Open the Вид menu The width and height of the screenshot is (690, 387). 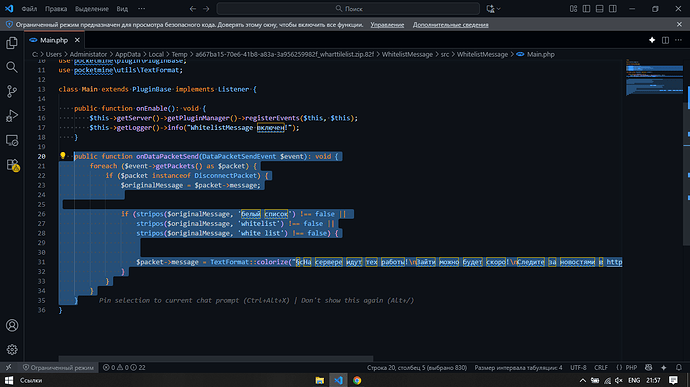(x=122, y=9)
